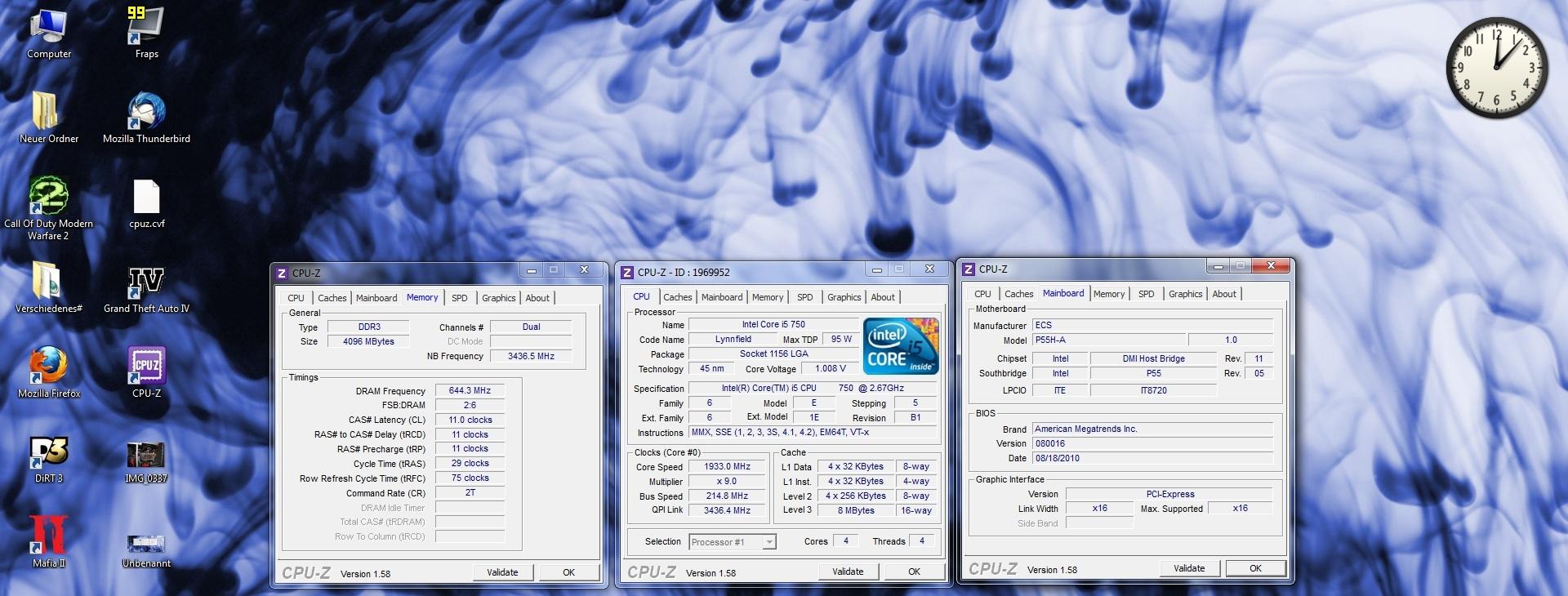Screen dimensions: 1568x596
Task: Click Validate in CPU-Z ID 1969952 window
Action: click(848, 572)
